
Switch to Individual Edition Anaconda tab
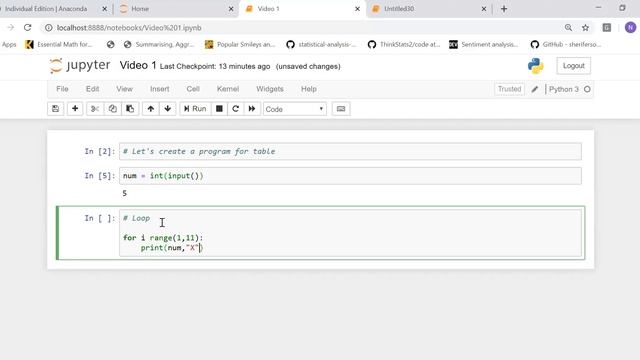tap(46, 9)
